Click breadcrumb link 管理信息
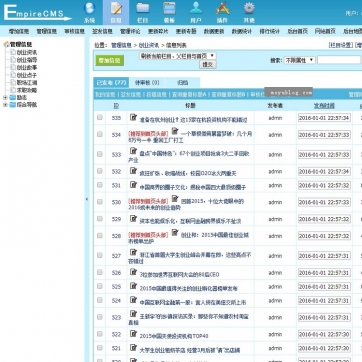Screen dimensions: 362x362 [121, 45]
